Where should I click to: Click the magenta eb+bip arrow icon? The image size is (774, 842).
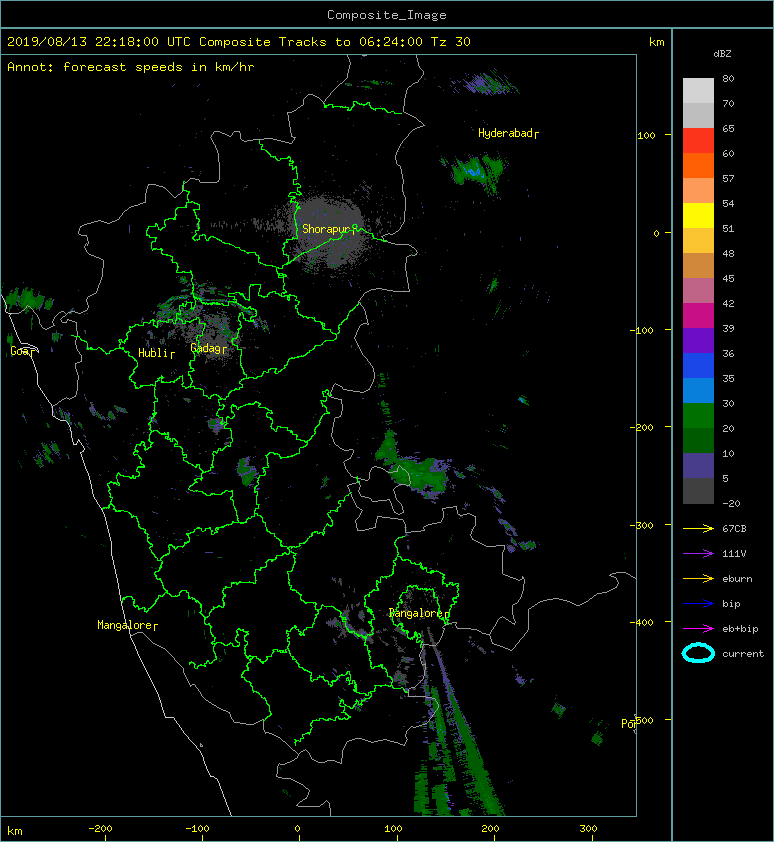[x=698, y=628]
